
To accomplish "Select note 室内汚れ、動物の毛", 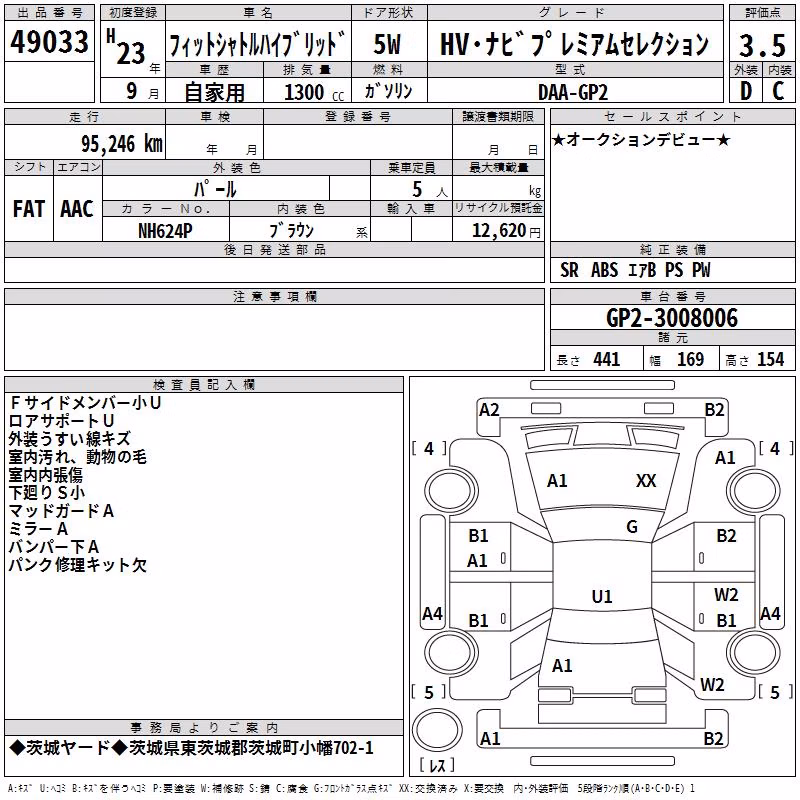I will click(x=78, y=457).
